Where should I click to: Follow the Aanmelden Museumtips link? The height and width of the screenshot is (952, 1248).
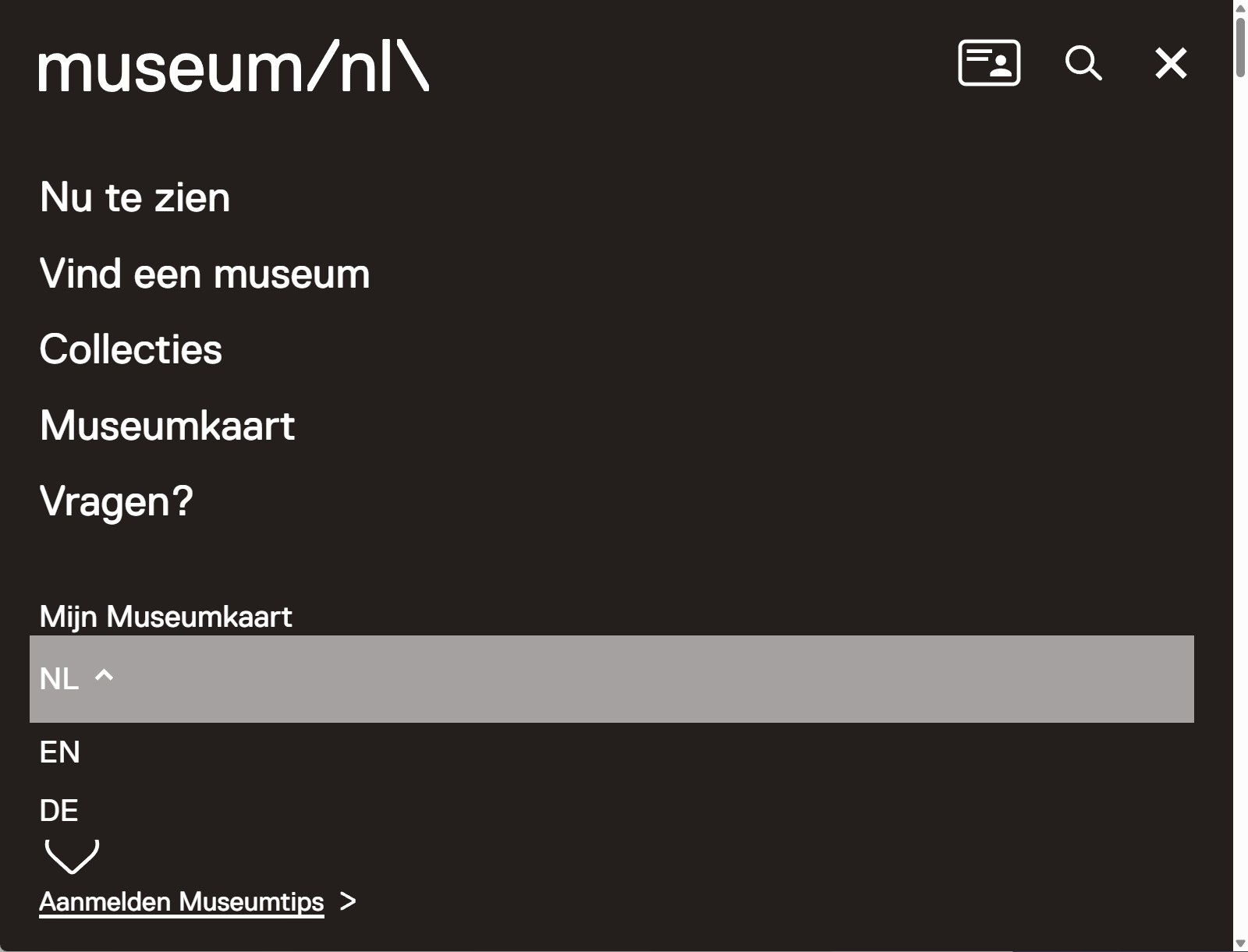coord(182,902)
